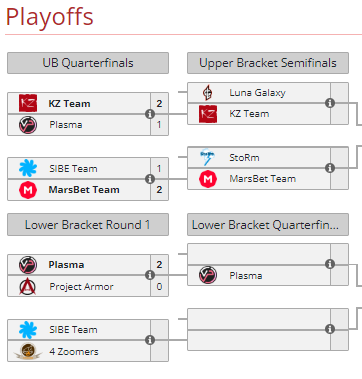This screenshot has width=362, height=379.
Task: Select the Lower Bracket Round 1 header
Action: pos(88,225)
